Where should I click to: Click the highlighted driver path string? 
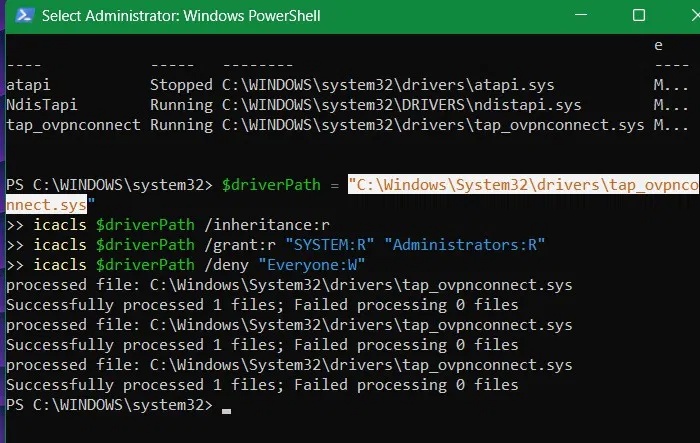coord(523,184)
